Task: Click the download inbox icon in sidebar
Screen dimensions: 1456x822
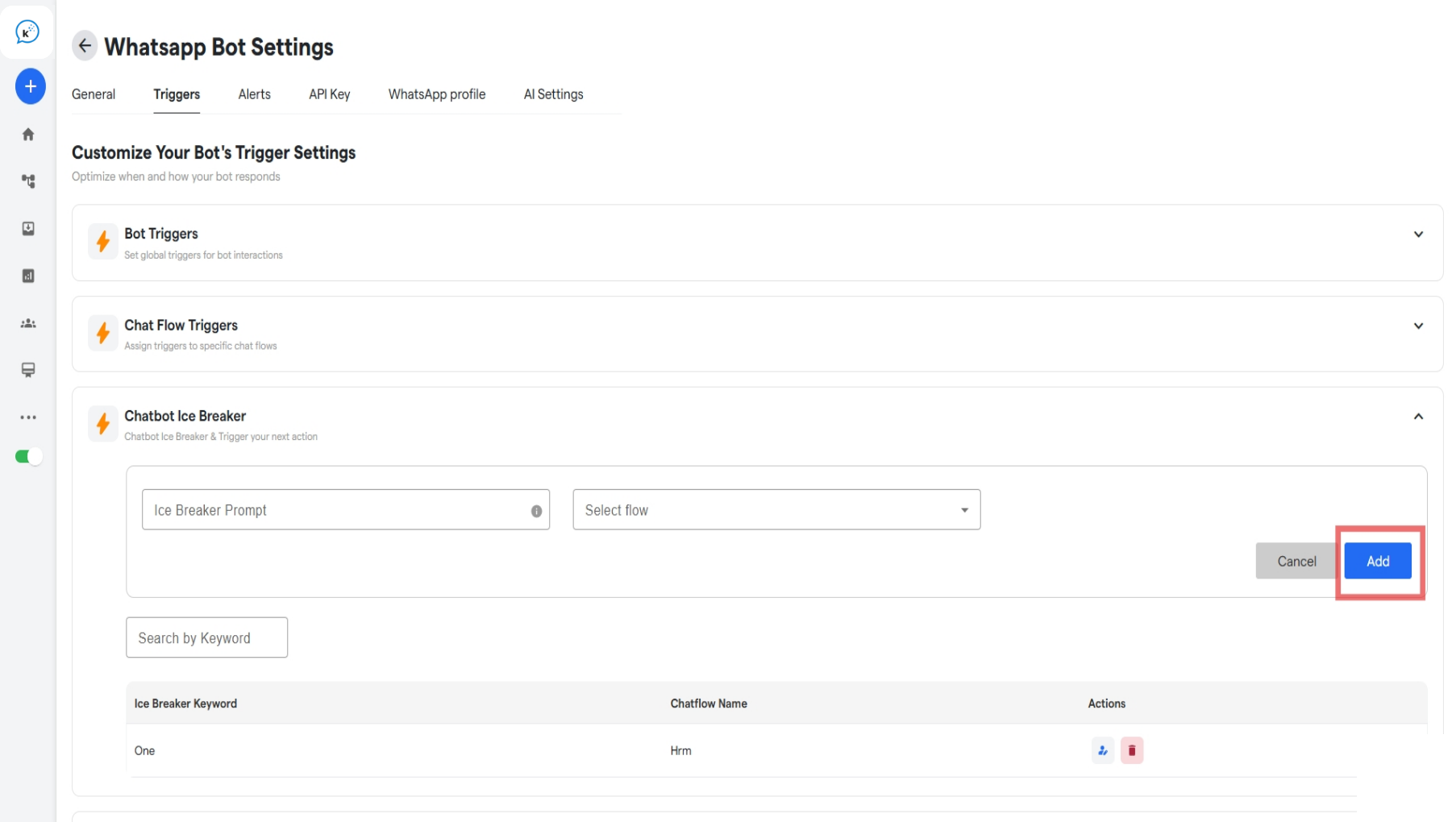Action: pyautogui.click(x=28, y=229)
